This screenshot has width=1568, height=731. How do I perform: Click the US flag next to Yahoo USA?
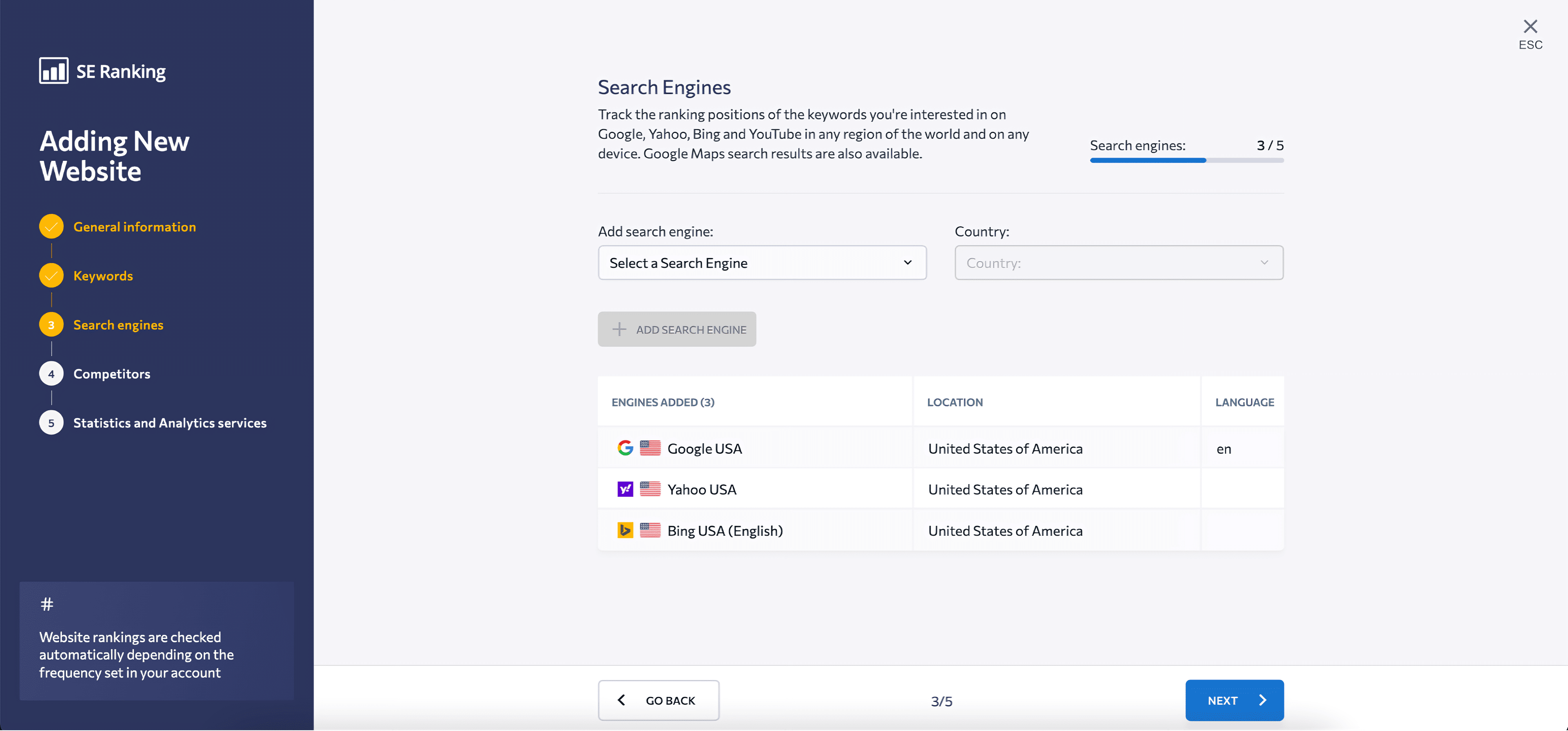coord(650,489)
